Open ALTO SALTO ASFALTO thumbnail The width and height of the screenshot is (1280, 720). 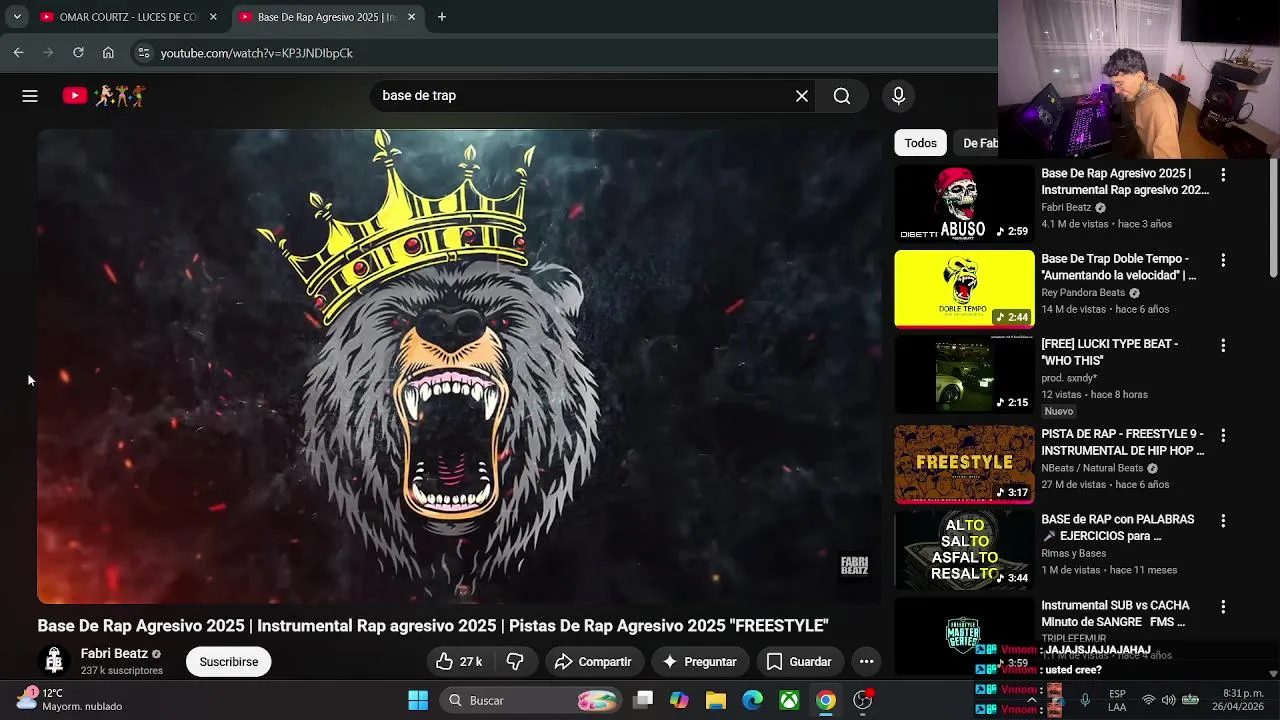pyautogui.click(x=964, y=550)
